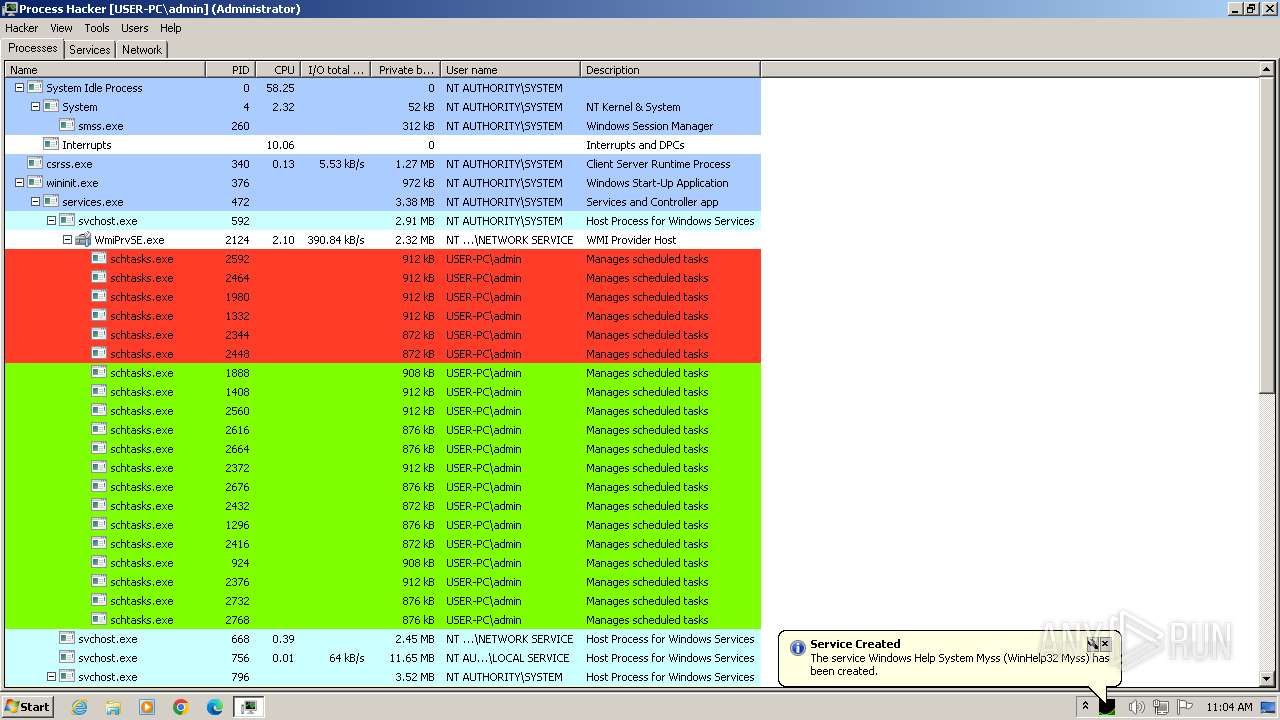Collapse svchost.exe PID 592 node
Screen dimensions: 1280x720
51,221
